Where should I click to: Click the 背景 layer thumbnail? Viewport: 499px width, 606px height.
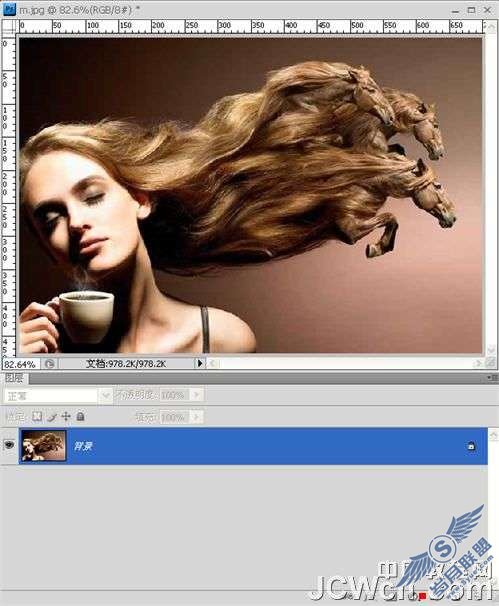pyautogui.click(x=43, y=446)
